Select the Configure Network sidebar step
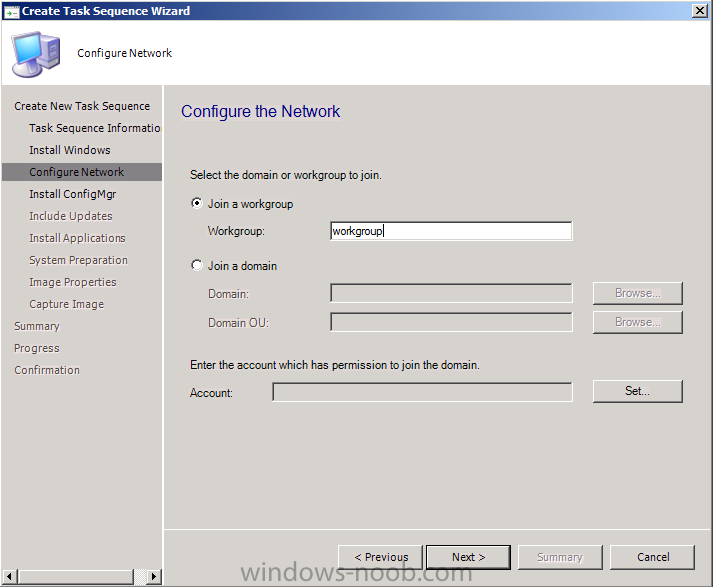This screenshot has height=587, width=713. (82, 172)
